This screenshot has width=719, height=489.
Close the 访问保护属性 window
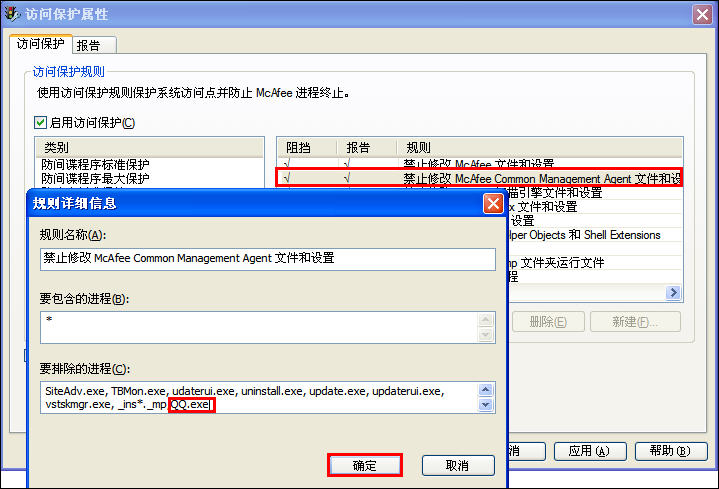[x=702, y=15]
